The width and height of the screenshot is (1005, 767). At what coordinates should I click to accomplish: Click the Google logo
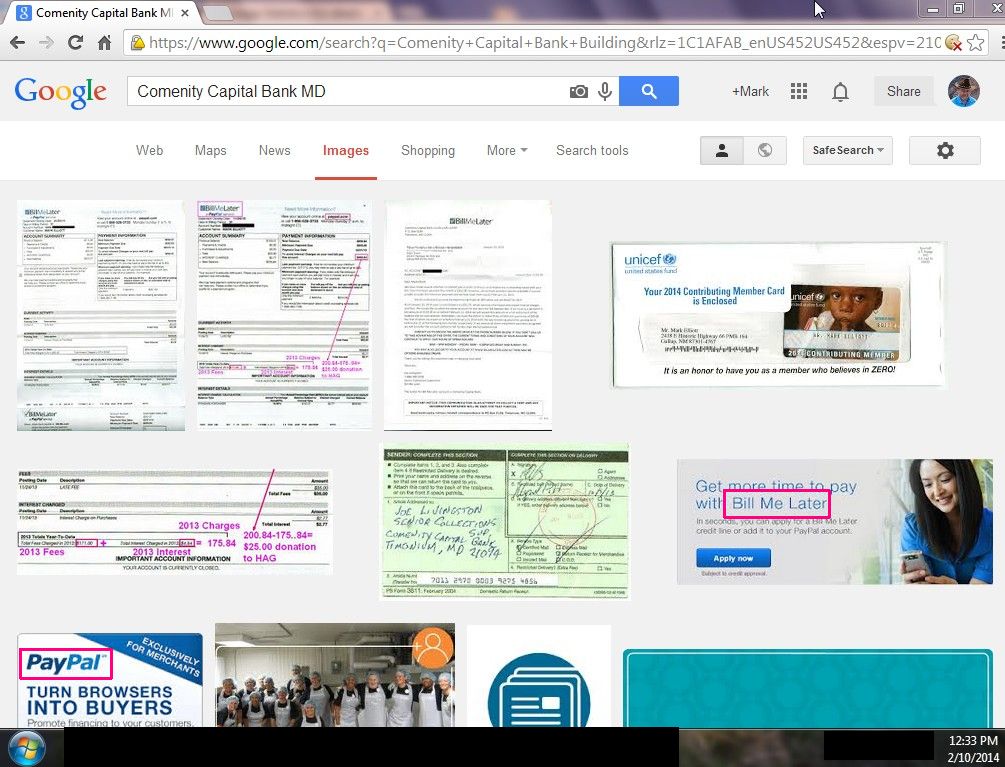click(61, 93)
